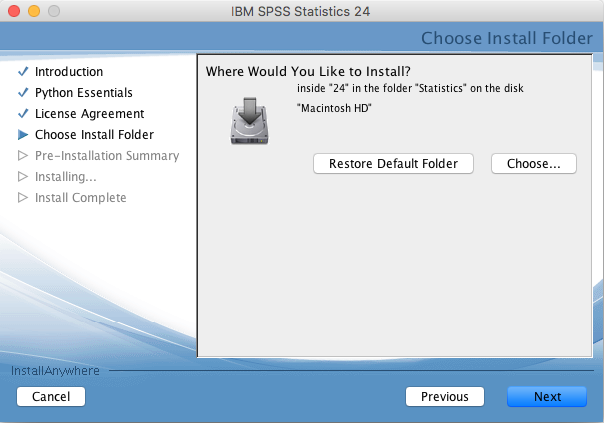Click the Choose Install Folder banner title
The image size is (604, 423).
click(507, 38)
